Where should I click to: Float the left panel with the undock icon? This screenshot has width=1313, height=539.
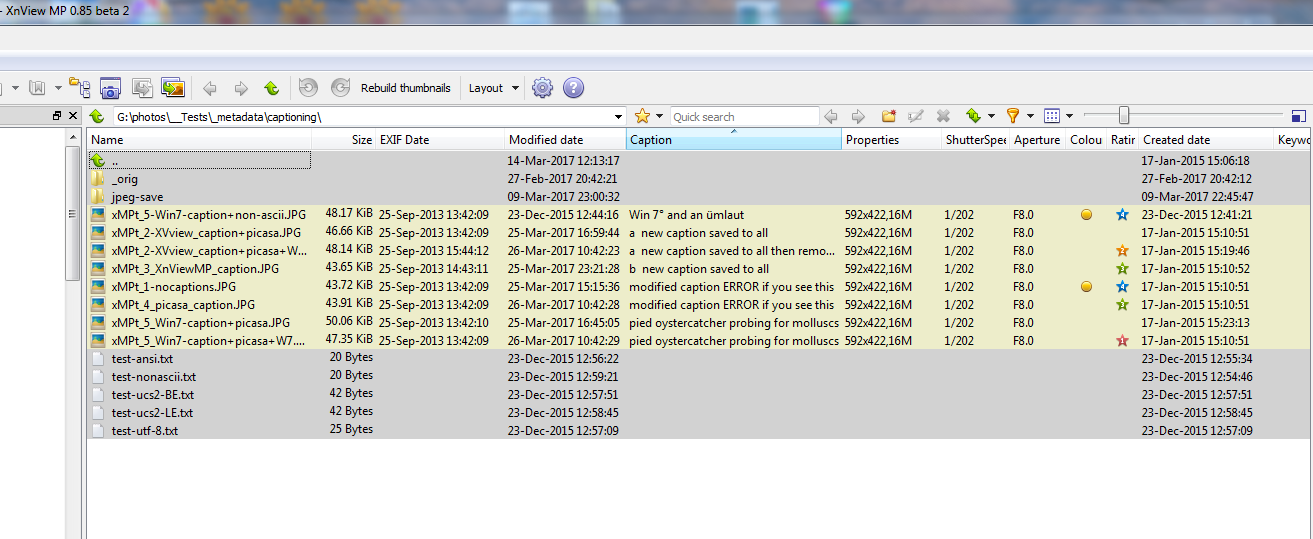(56, 116)
